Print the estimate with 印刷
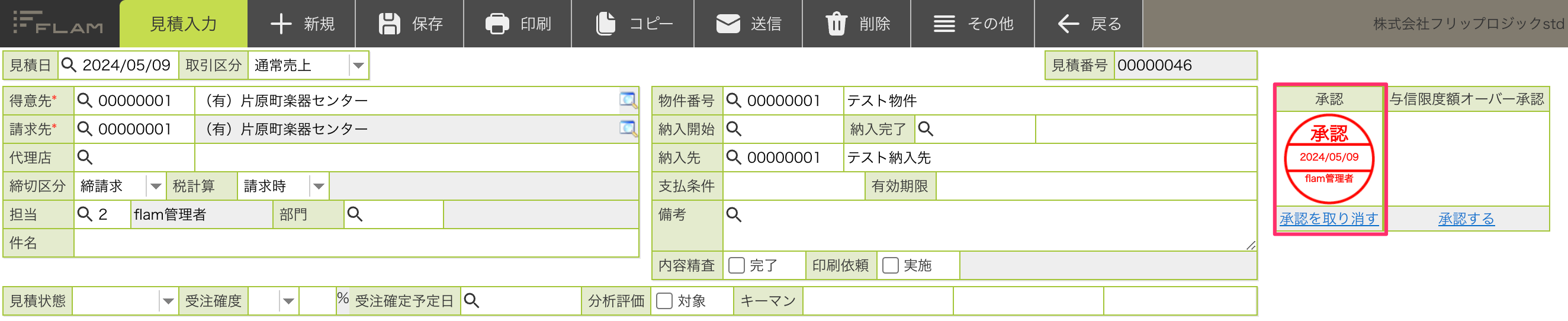1568x321 pixels. pos(518,24)
